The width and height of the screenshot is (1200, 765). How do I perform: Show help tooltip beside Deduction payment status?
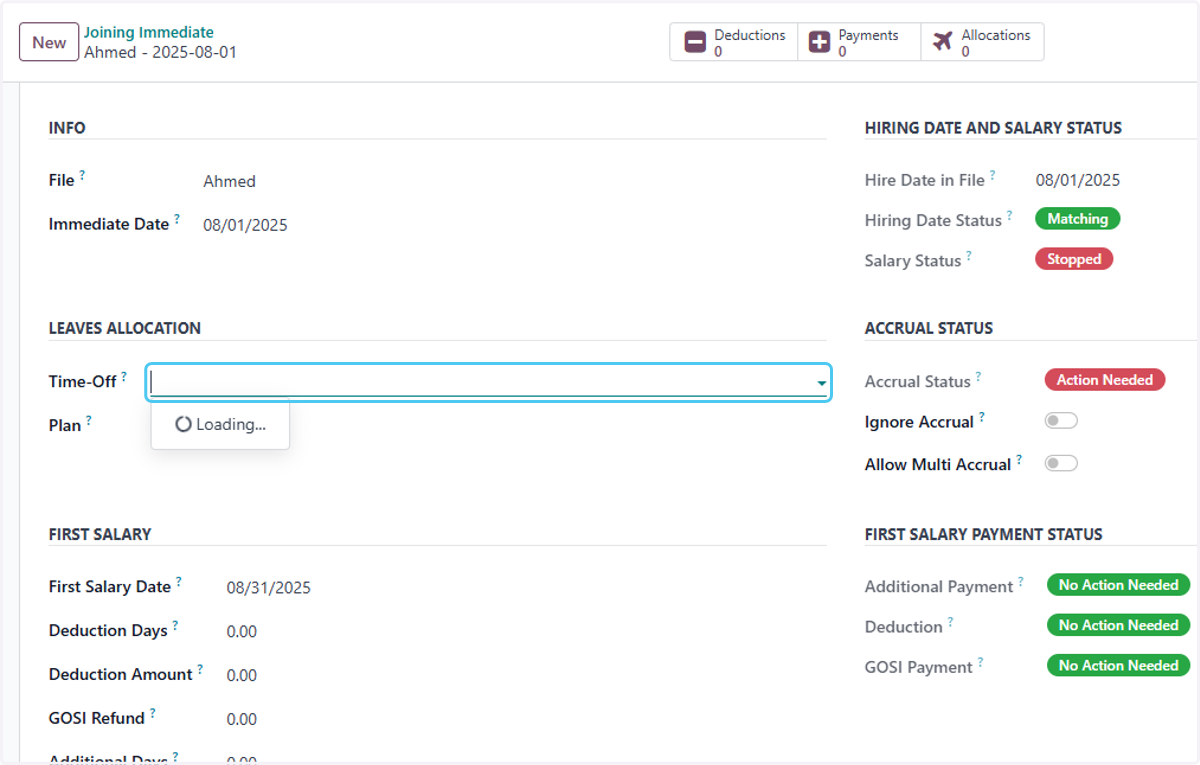click(950, 621)
